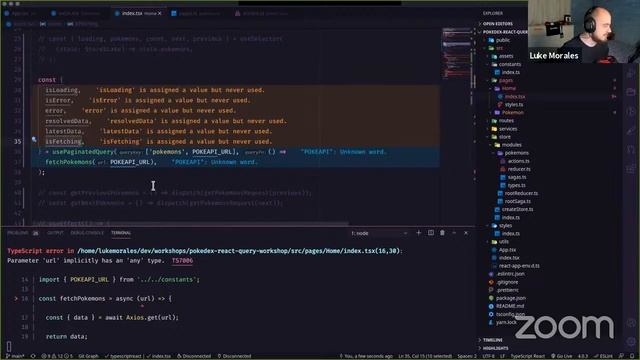Select the Terminal panel tab
The height and width of the screenshot is (360, 640).
121,233
